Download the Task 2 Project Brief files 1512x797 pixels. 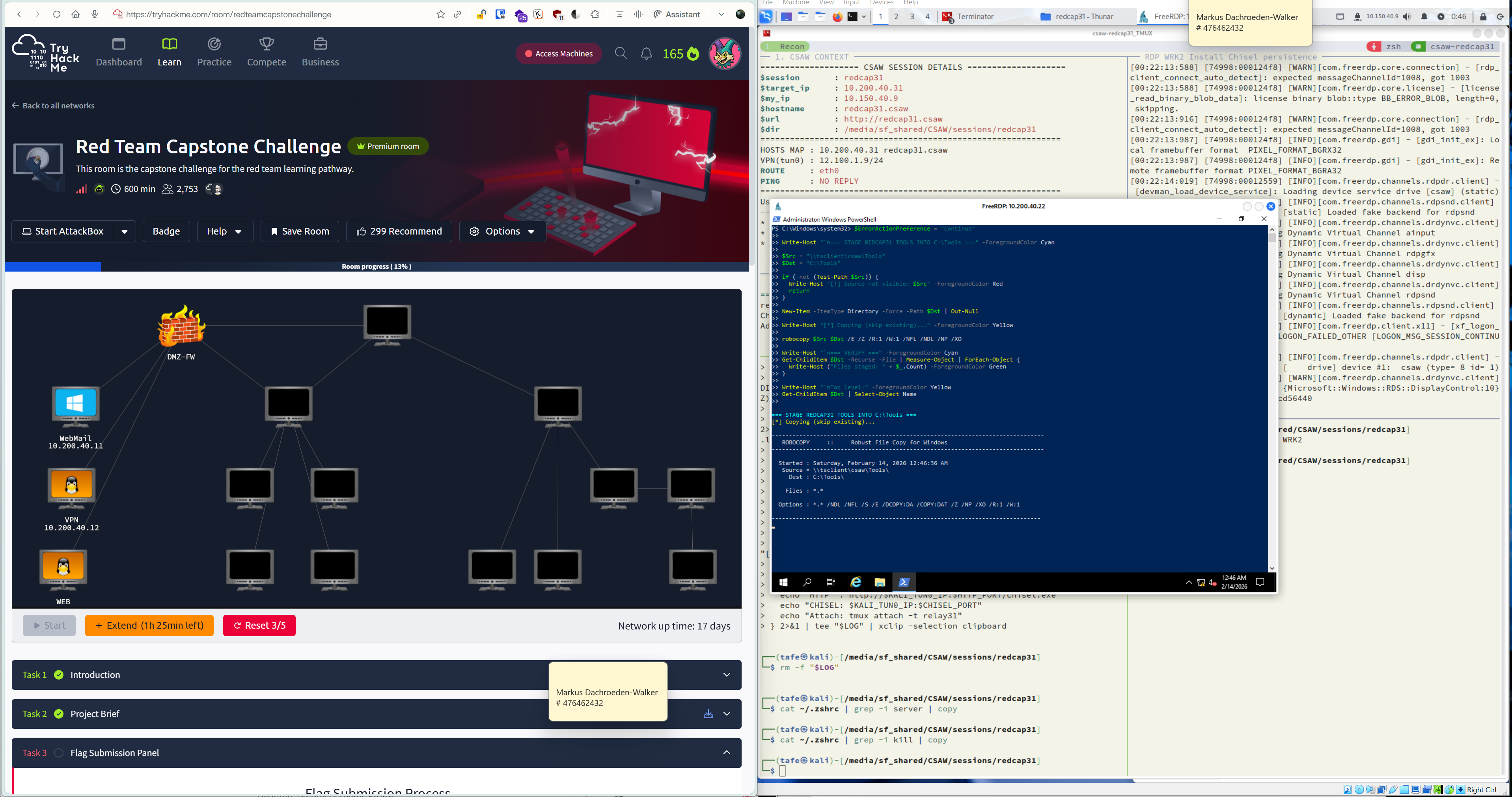click(x=708, y=714)
